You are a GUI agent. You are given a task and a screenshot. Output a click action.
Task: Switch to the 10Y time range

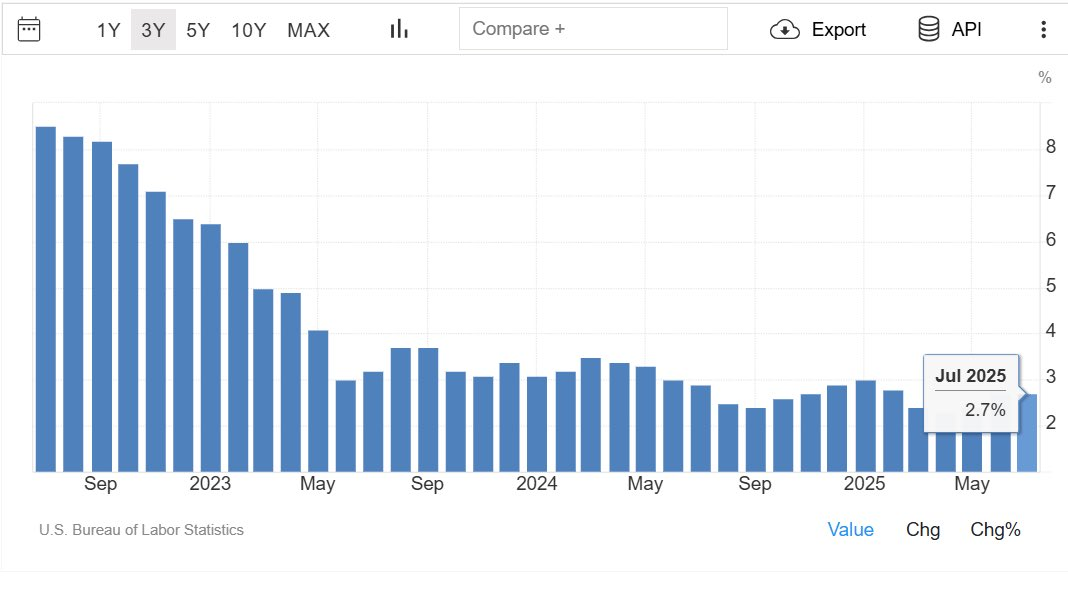pyautogui.click(x=249, y=30)
